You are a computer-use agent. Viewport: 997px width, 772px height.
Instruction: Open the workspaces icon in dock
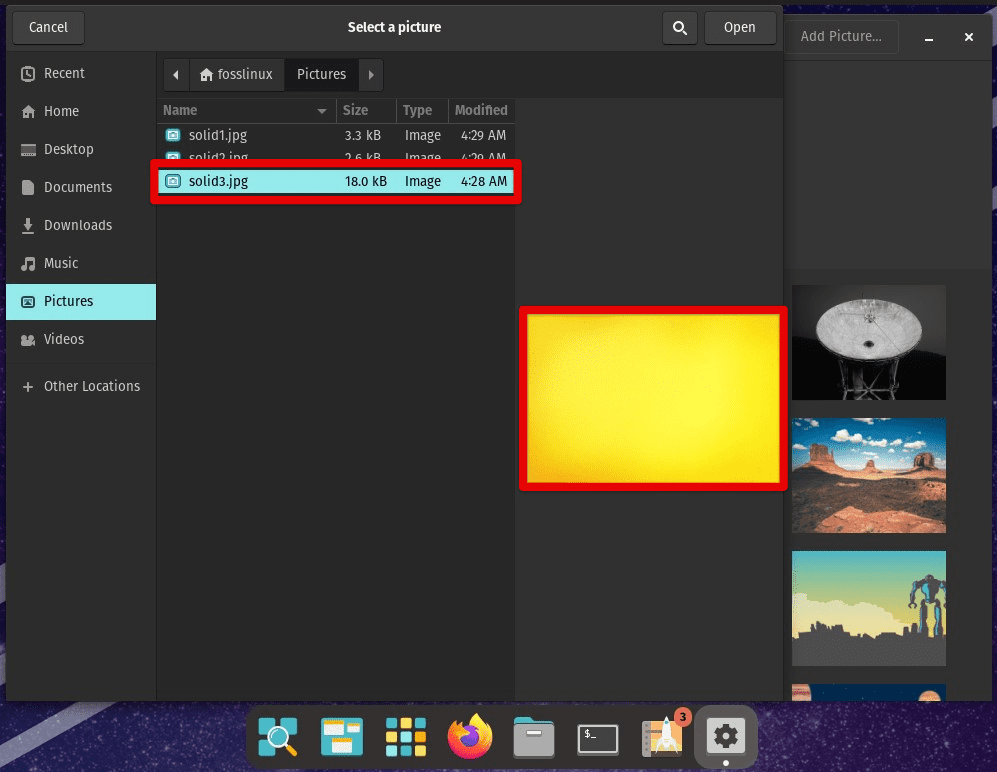click(342, 738)
